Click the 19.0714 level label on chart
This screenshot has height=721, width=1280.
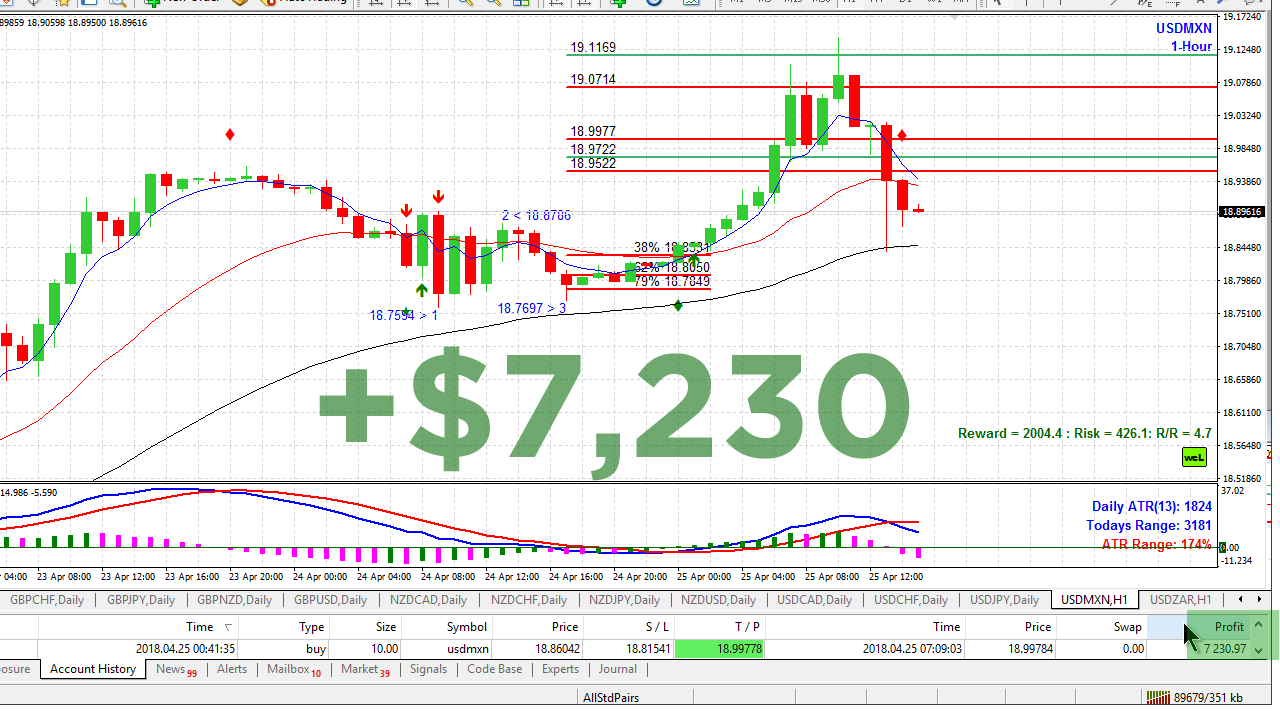point(593,79)
